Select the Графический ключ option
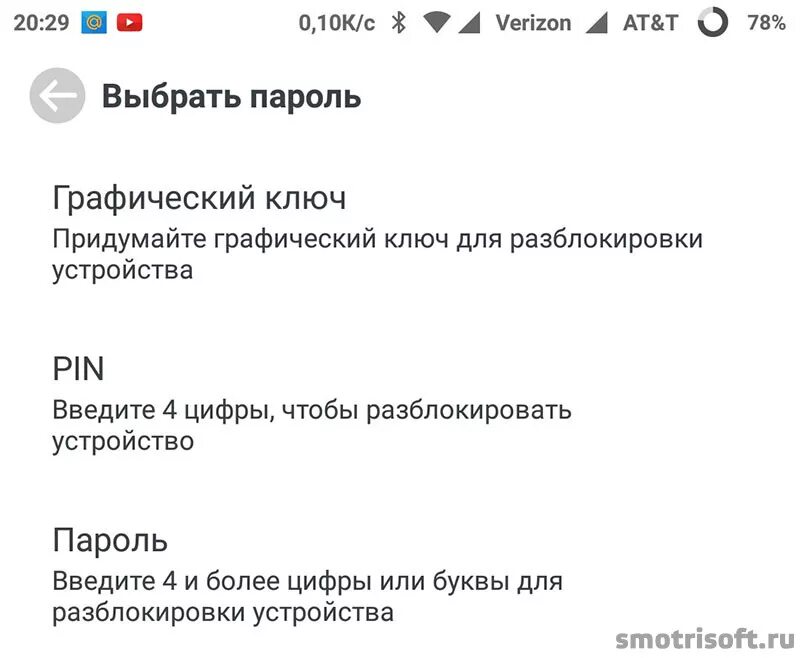This screenshot has height=658, width=800. click(x=400, y=232)
